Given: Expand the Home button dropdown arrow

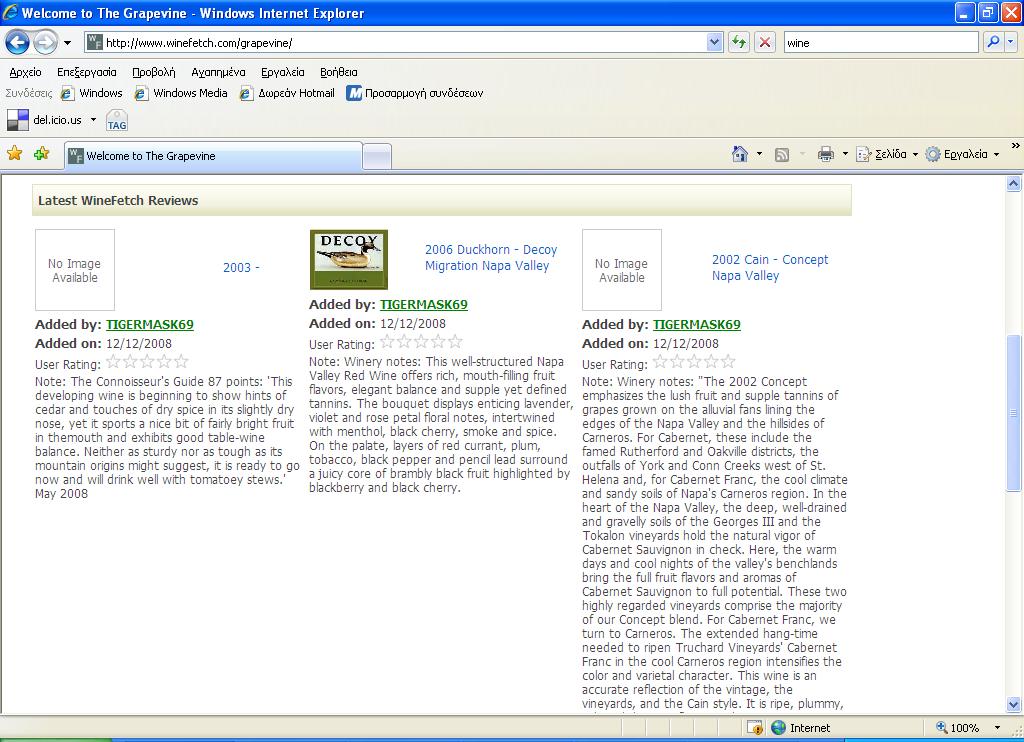Looking at the screenshot, I should (760, 154).
